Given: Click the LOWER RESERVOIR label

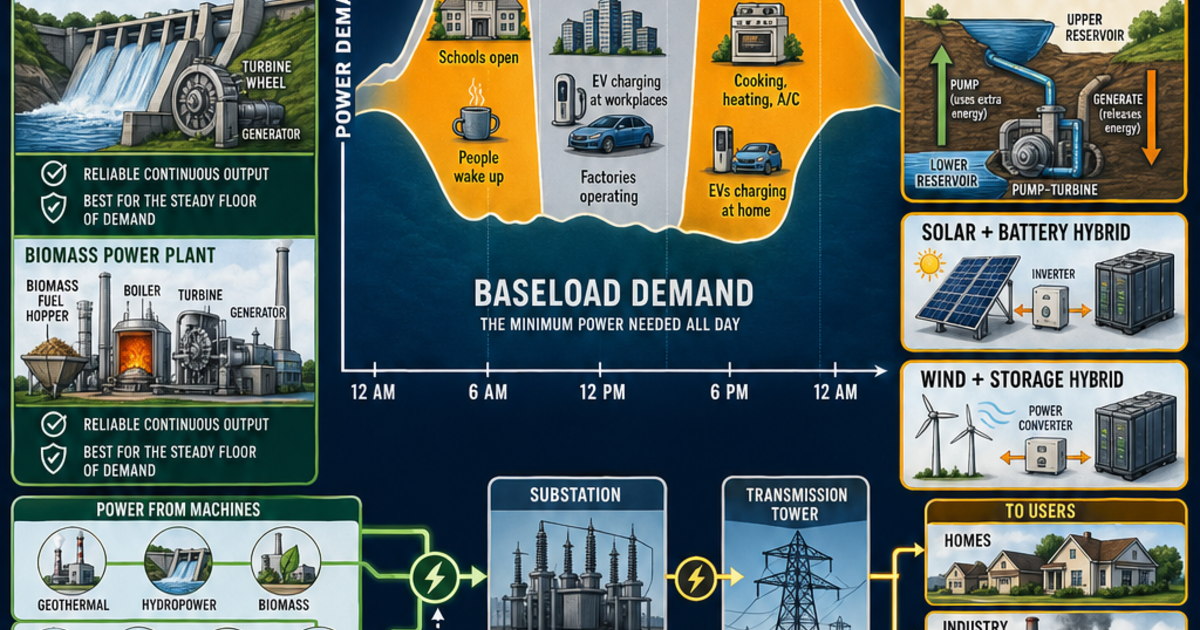Looking at the screenshot, I should 947,173.
